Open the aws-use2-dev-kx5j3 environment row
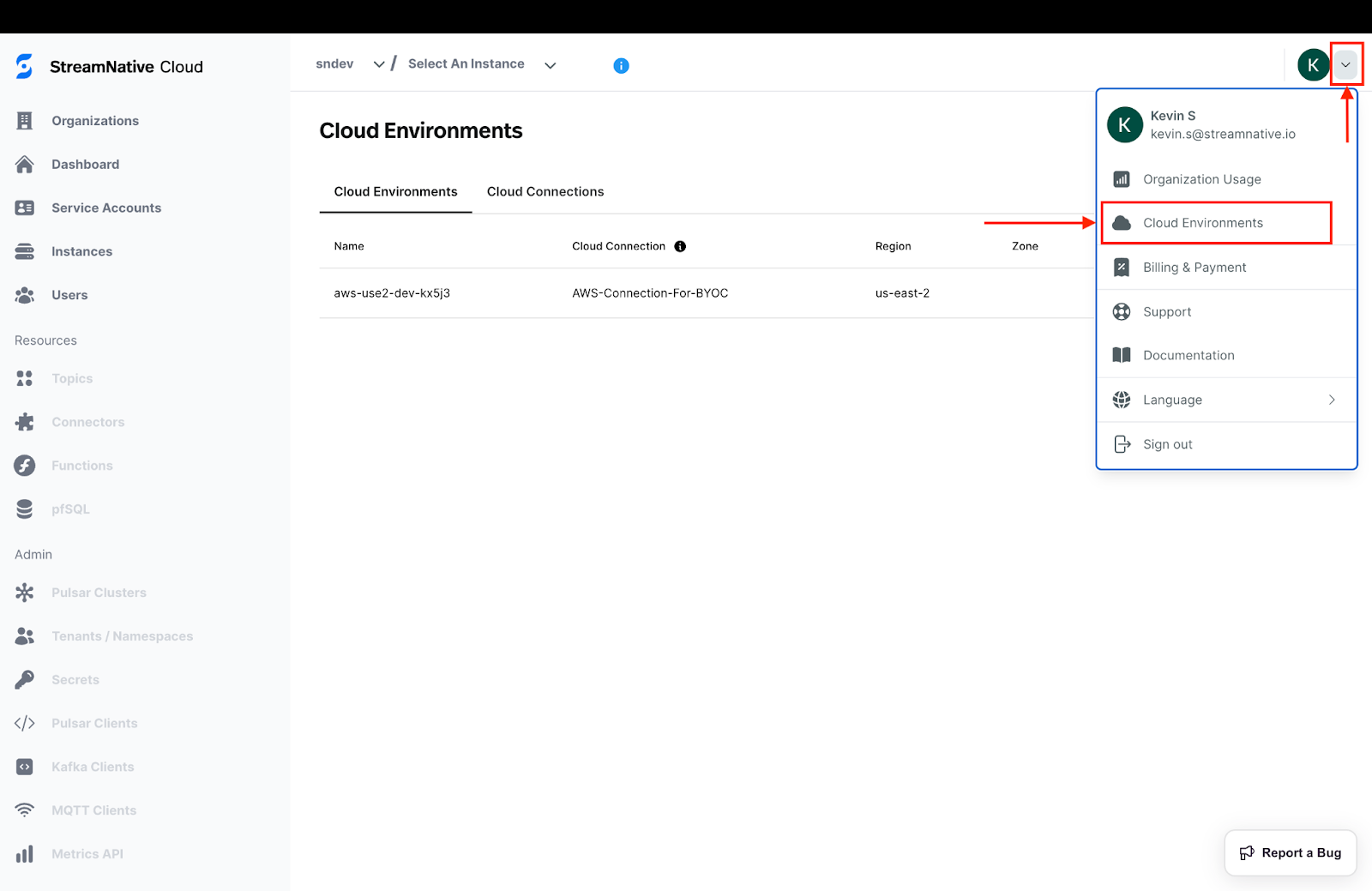 (392, 293)
